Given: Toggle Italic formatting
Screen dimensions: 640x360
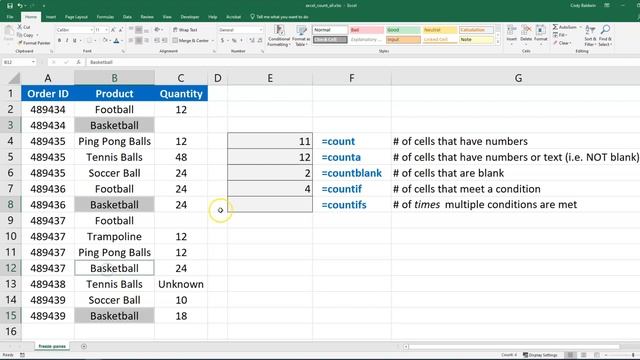Looking at the screenshot, I should click(x=67, y=40).
